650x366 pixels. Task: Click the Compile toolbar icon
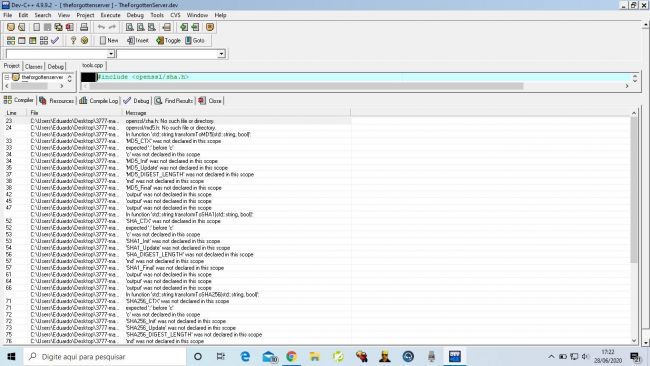click(x=11, y=40)
